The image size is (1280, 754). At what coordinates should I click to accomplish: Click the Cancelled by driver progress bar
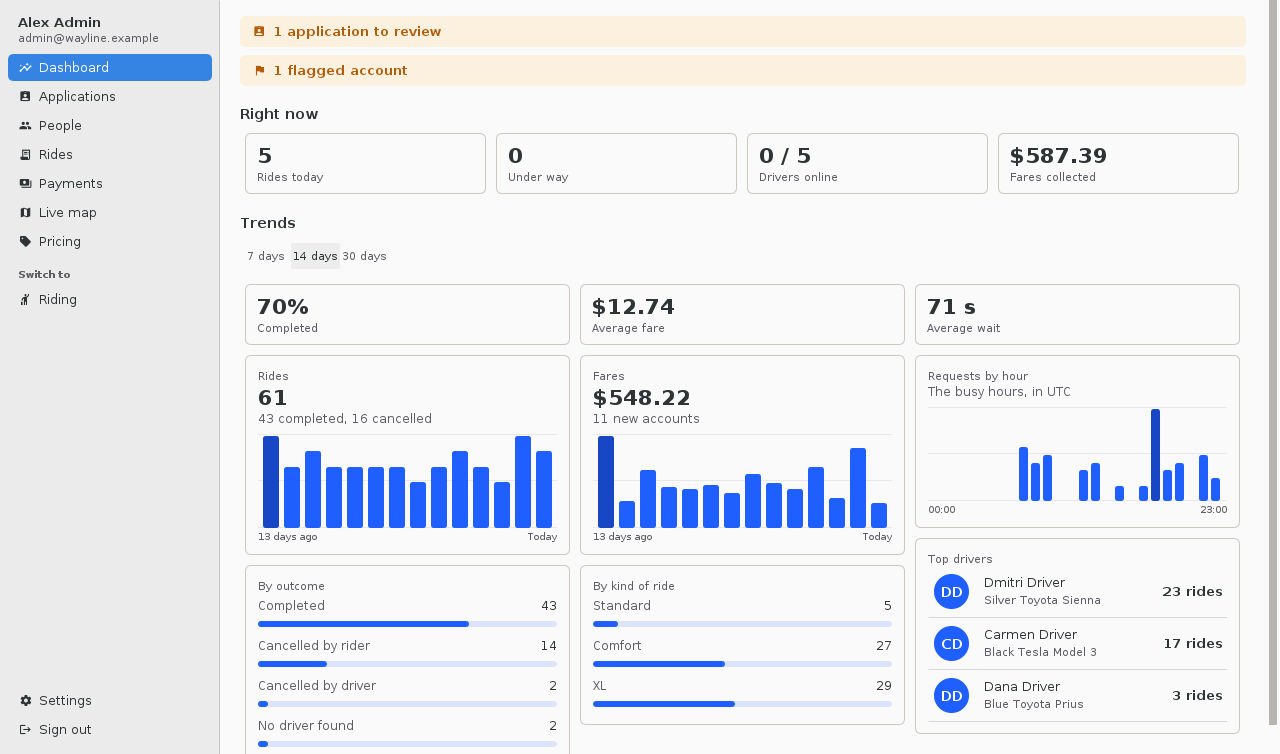click(407, 704)
